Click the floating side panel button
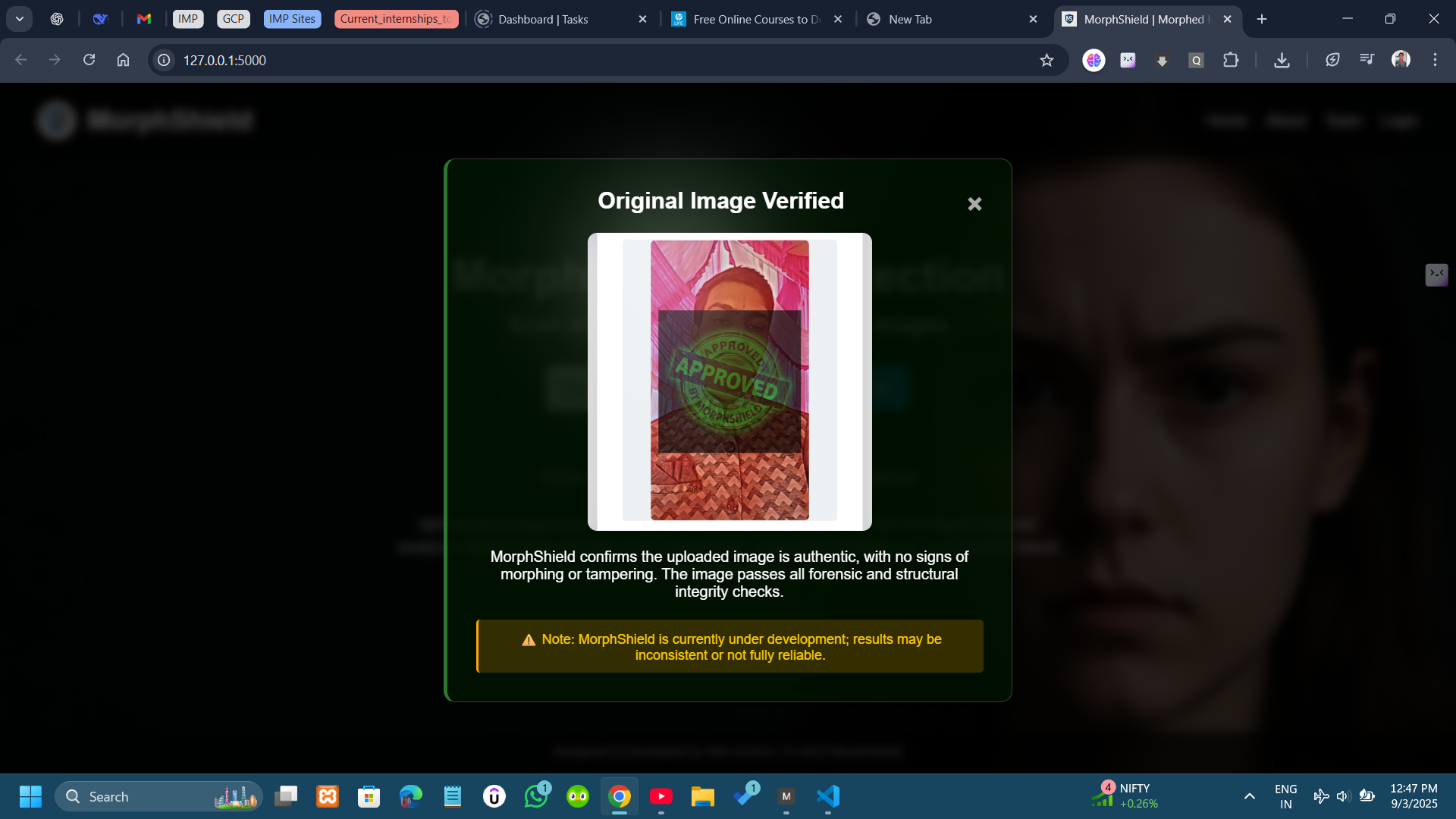1456x819 pixels. pos(1436,275)
